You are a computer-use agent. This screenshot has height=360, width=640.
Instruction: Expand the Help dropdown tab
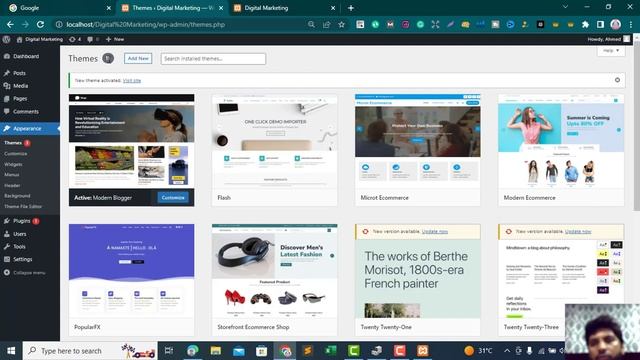611,51
